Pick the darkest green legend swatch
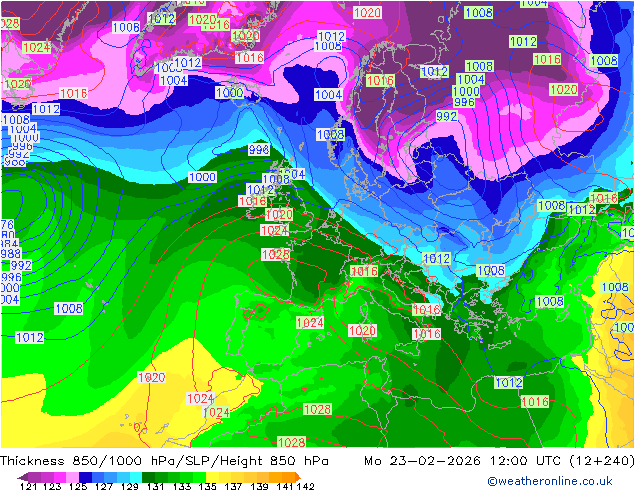The image size is (634, 490). pos(148,477)
